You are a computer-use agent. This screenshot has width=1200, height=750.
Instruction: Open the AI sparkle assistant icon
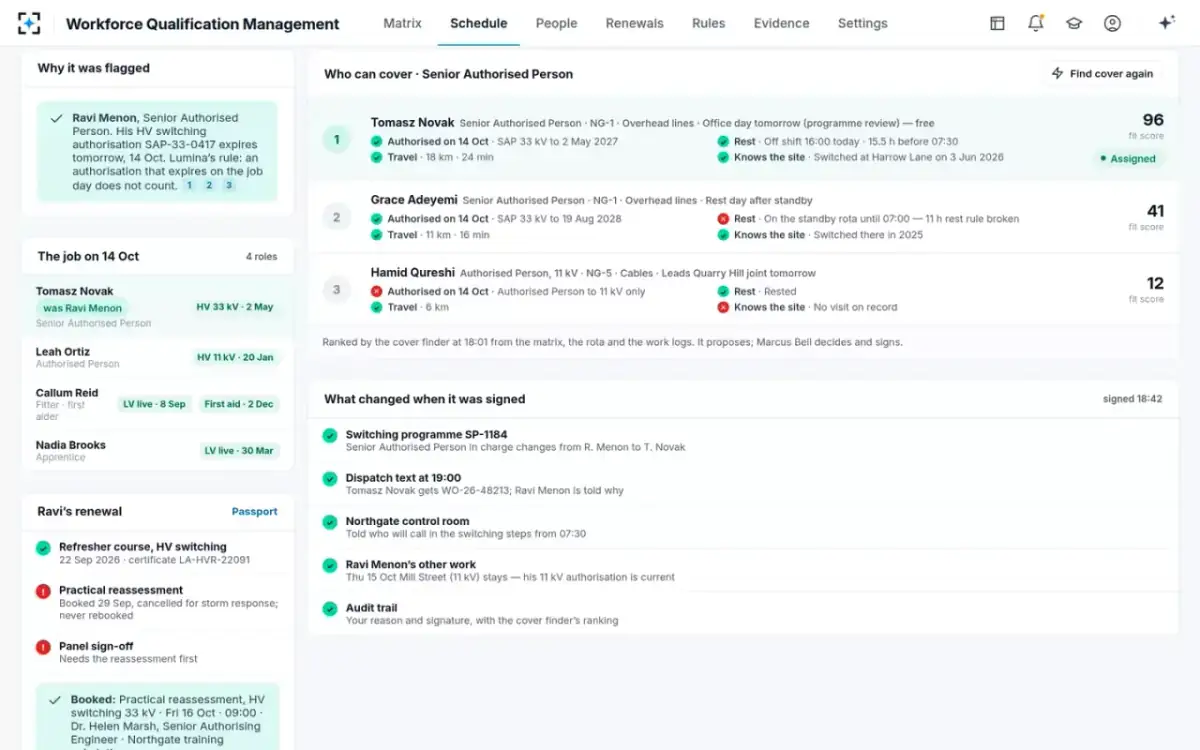point(1166,23)
